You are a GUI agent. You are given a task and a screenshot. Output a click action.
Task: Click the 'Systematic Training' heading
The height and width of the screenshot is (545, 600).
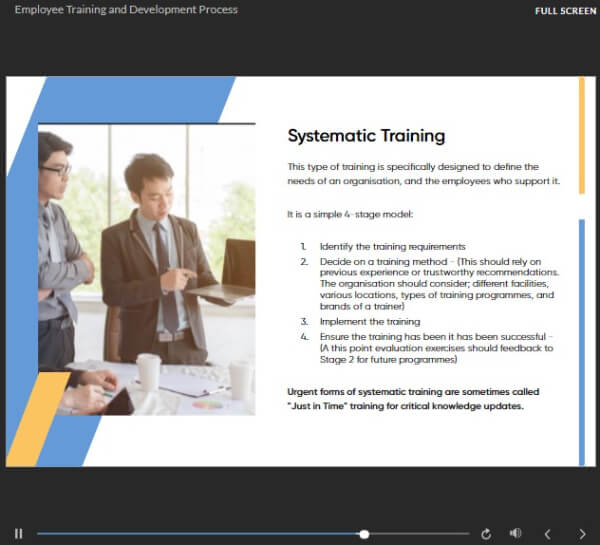pos(366,136)
